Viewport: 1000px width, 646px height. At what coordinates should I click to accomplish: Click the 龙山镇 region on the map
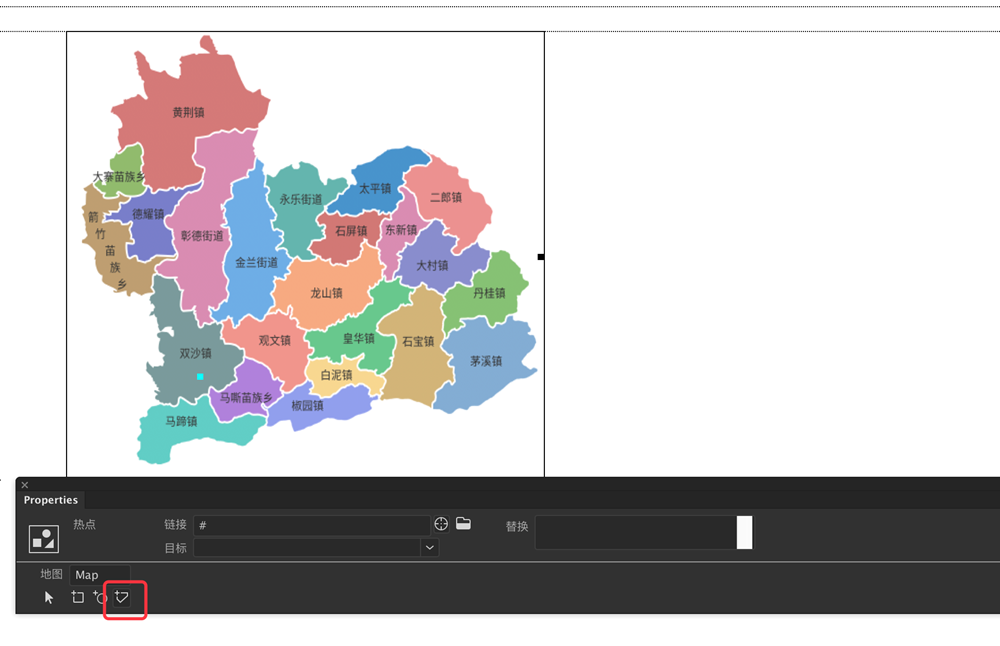point(326,293)
